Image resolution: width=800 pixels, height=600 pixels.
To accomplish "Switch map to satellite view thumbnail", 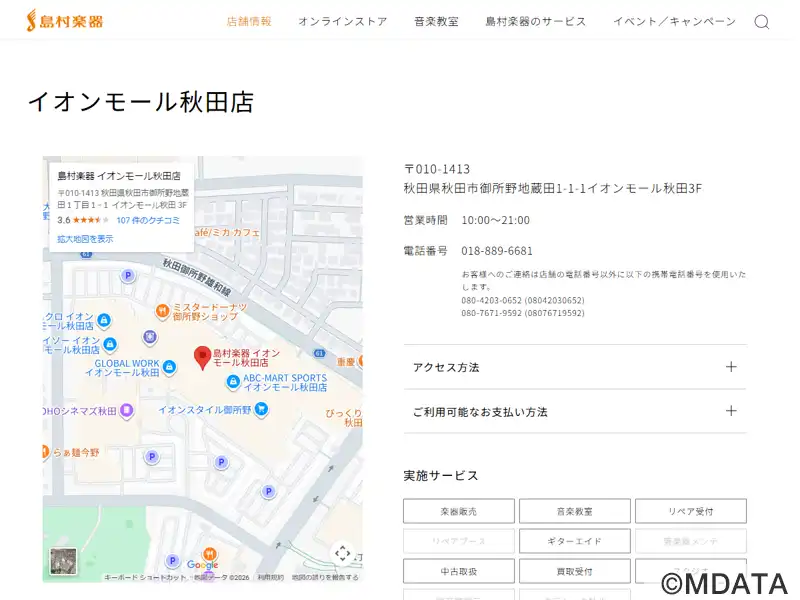I will click(63, 561).
